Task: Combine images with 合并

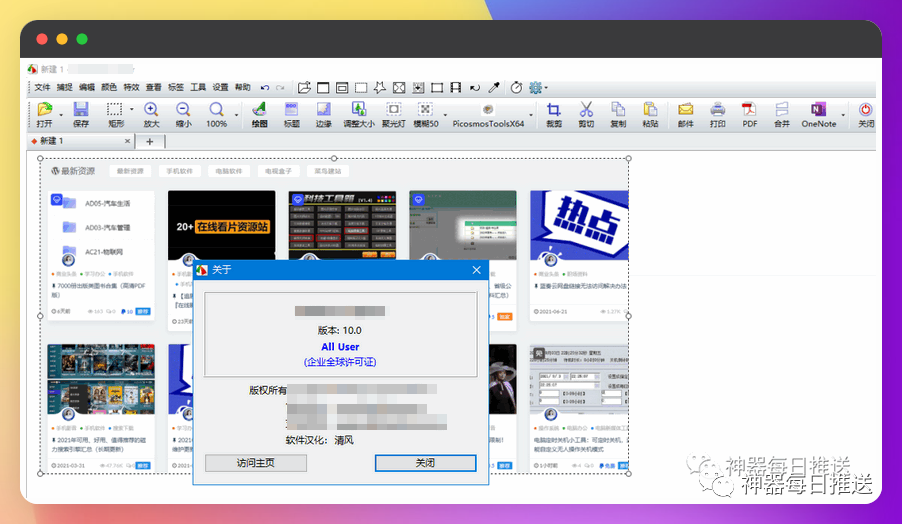Action: pos(781,114)
